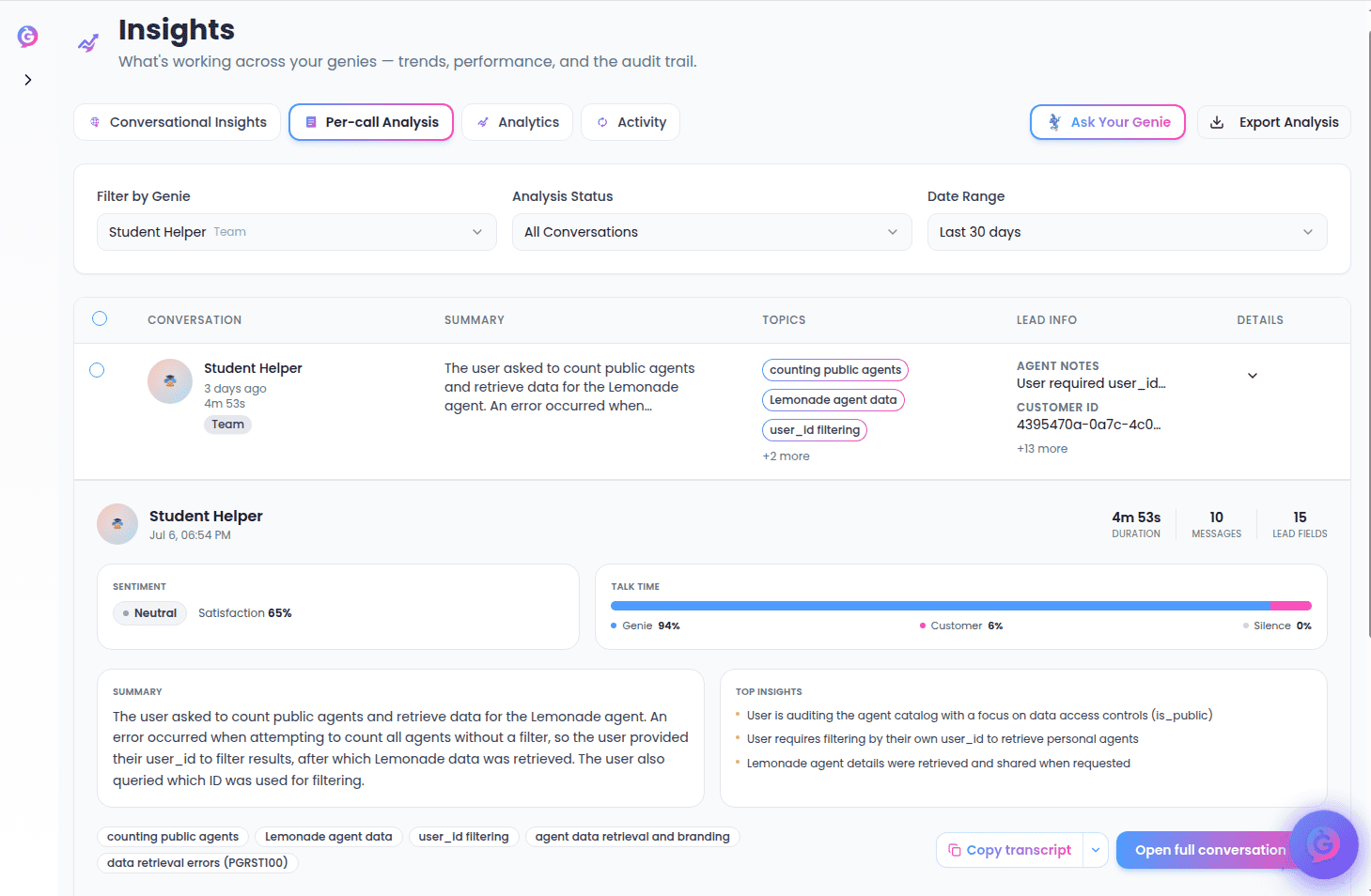Select the Student Helper conversation row checkbox

[97, 370]
